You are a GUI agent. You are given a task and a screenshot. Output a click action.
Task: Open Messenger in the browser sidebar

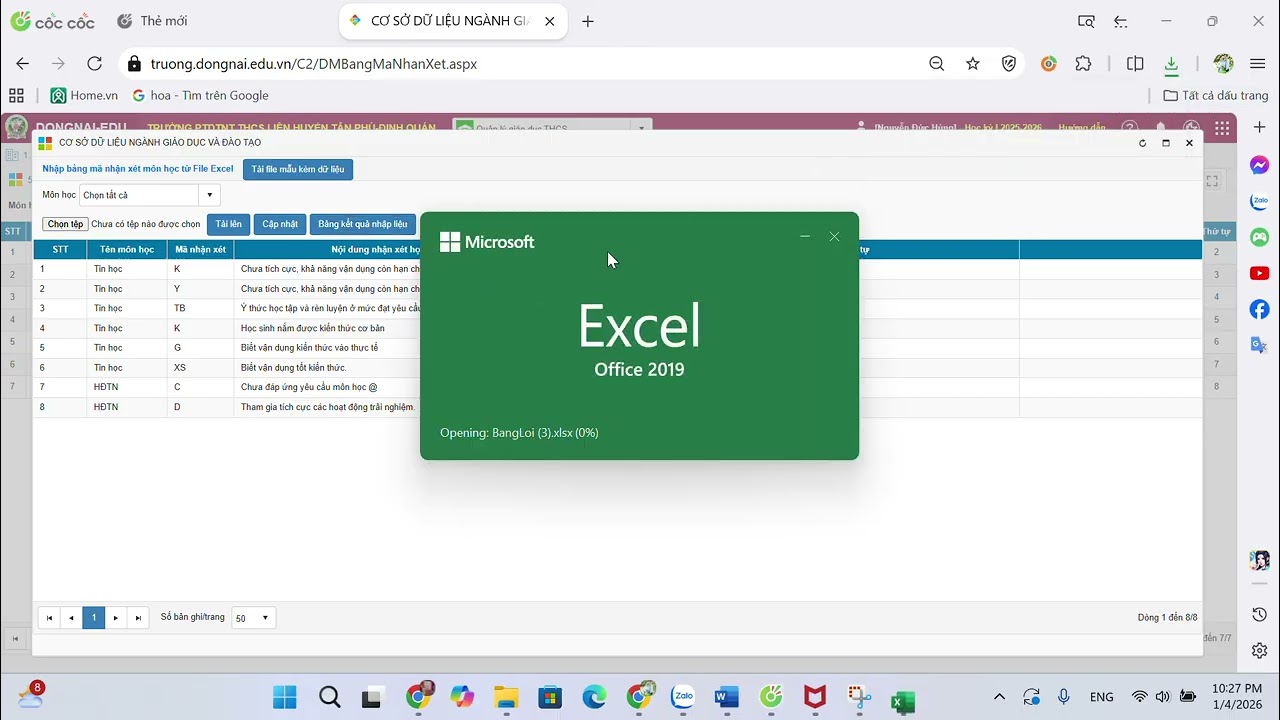click(1259, 165)
